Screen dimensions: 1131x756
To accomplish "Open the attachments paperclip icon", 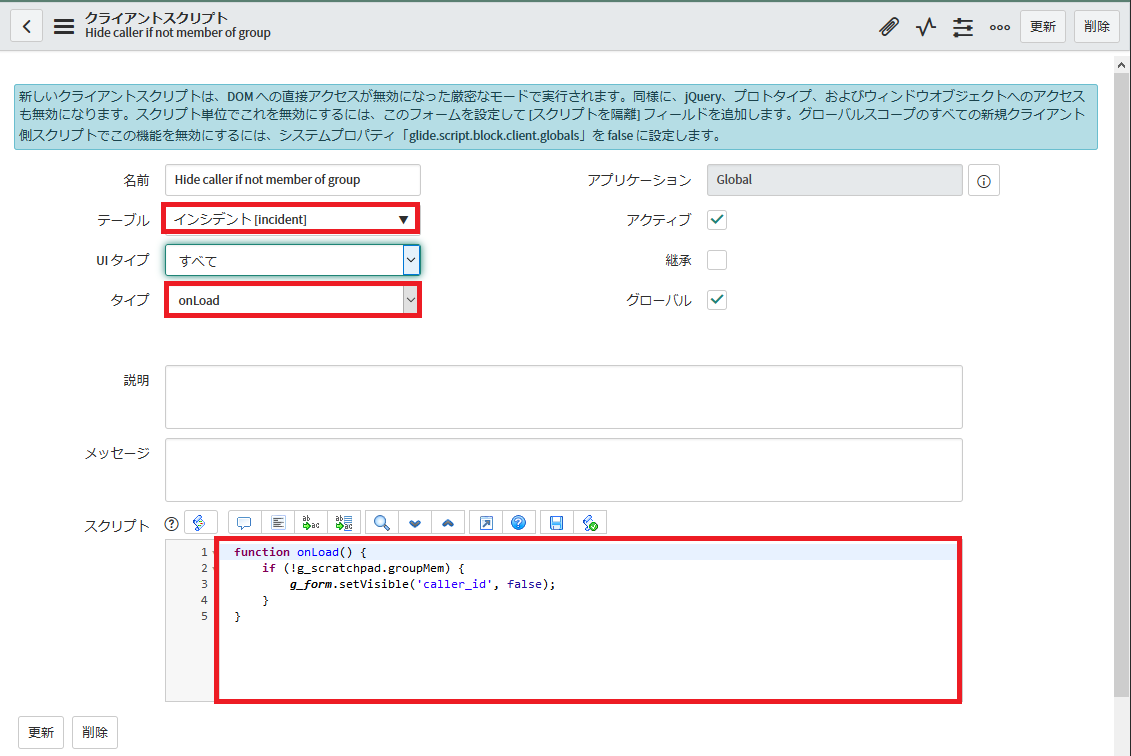I will click(x=889, y=27).
